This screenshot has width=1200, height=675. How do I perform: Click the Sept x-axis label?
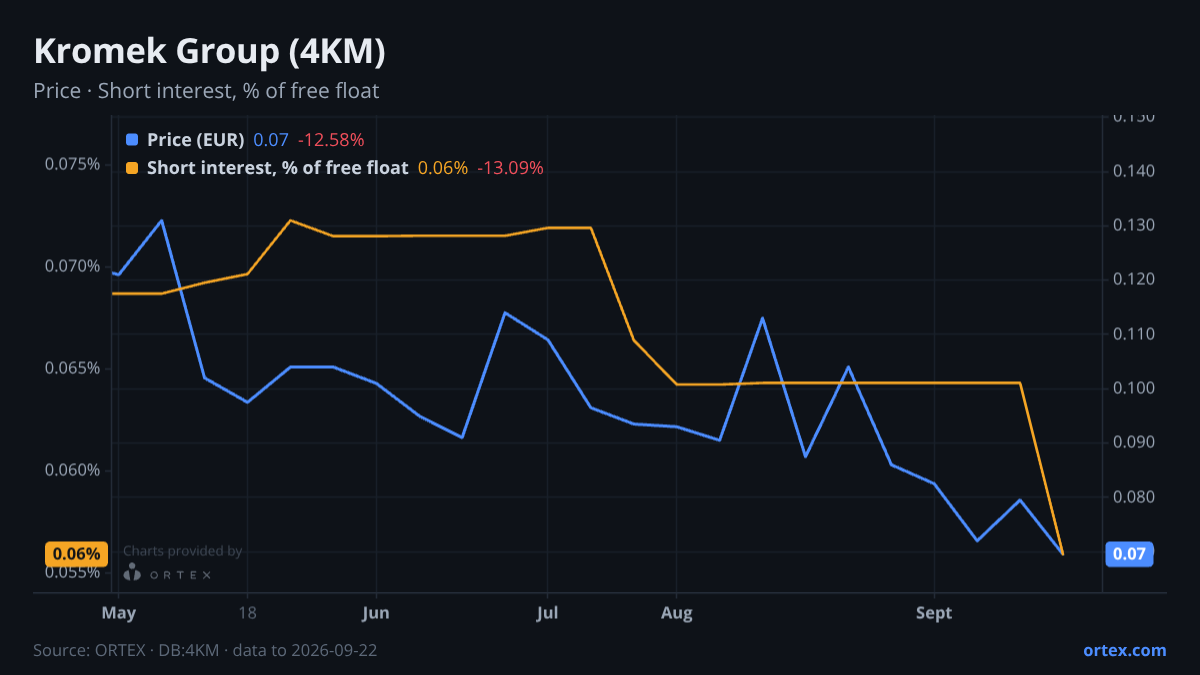tap(934, 613)
